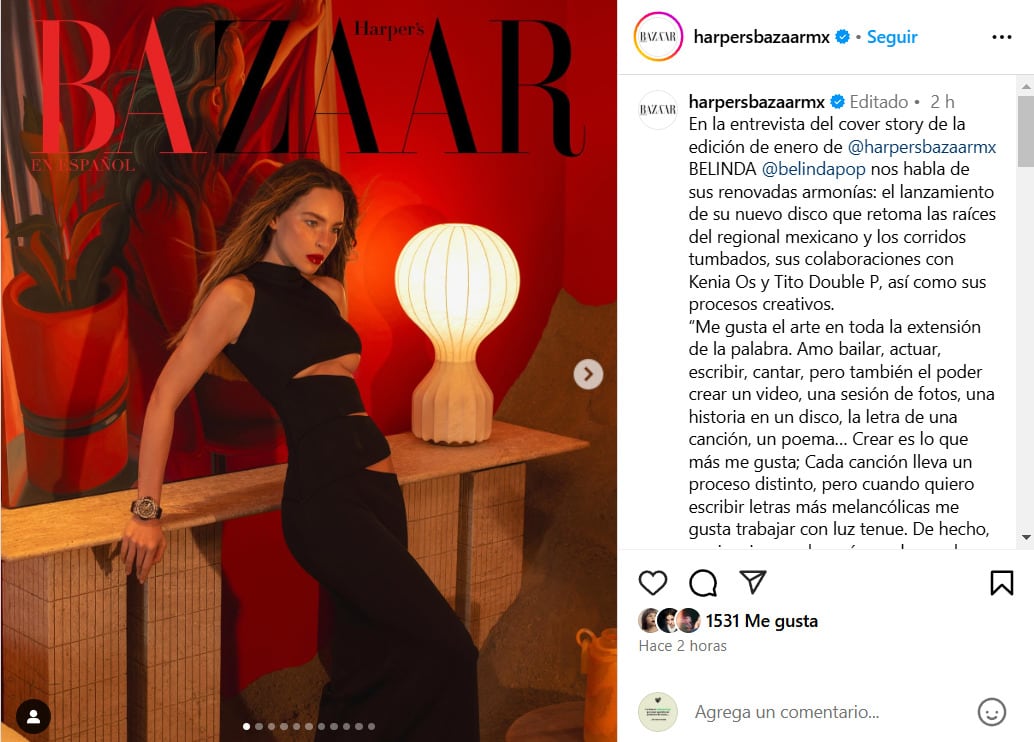The width and height of the screenshot is (1034, 742).
Task: Click the small Bazaar avatar beside the caption
Action: [658, 109]
